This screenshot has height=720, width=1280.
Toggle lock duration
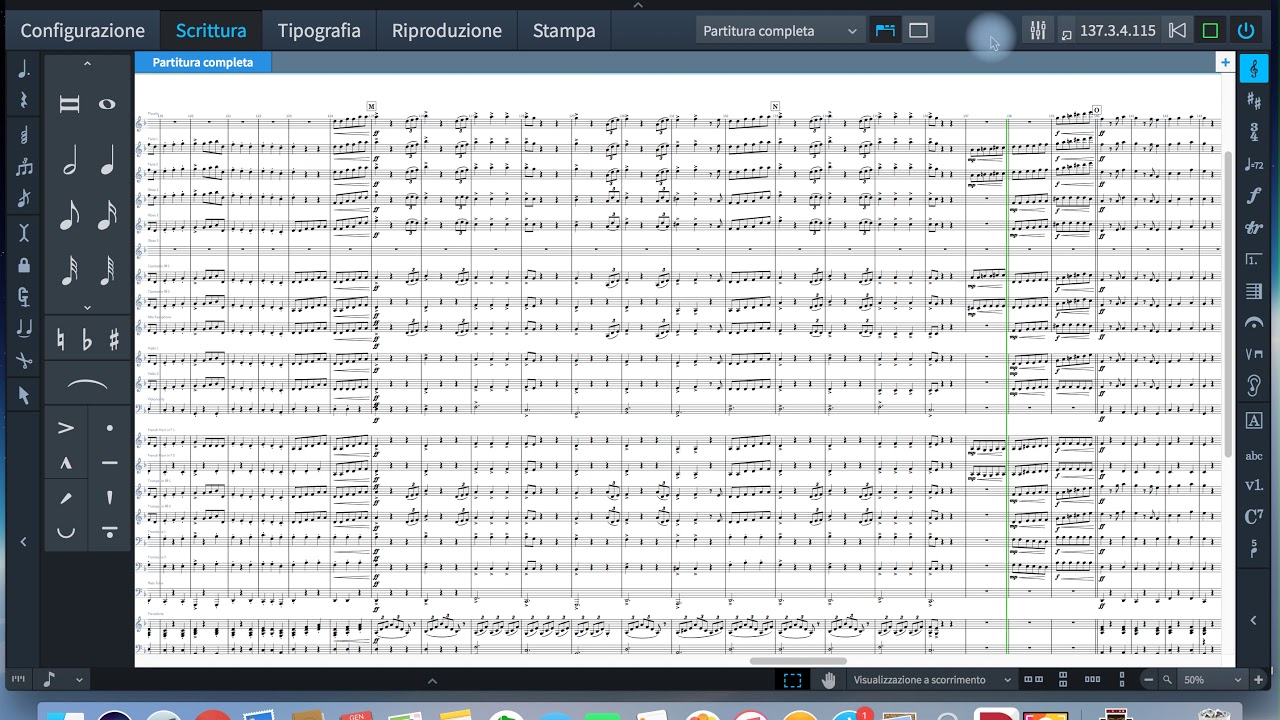click(x=24, y=265)
